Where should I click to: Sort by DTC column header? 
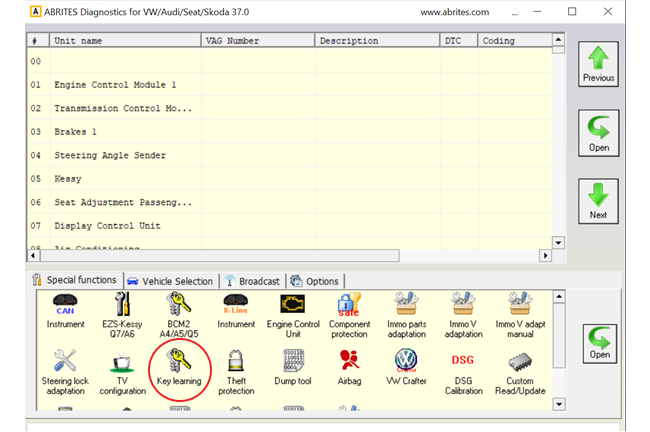tap(459, 41)
